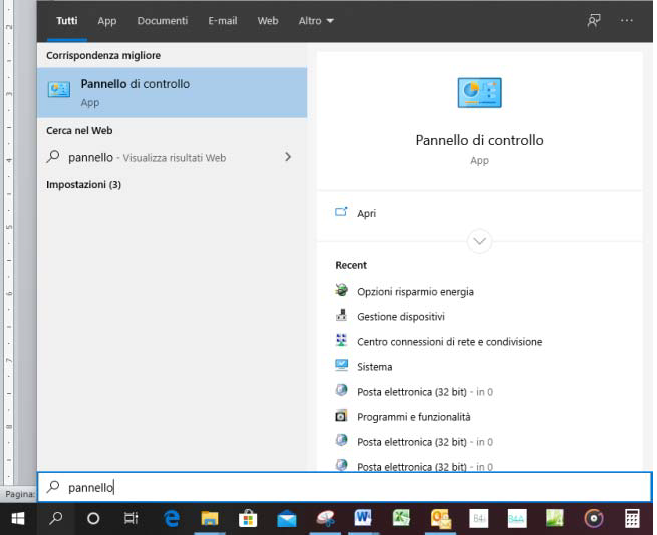Select the E-mail filter tab

(x=222, y=21)
